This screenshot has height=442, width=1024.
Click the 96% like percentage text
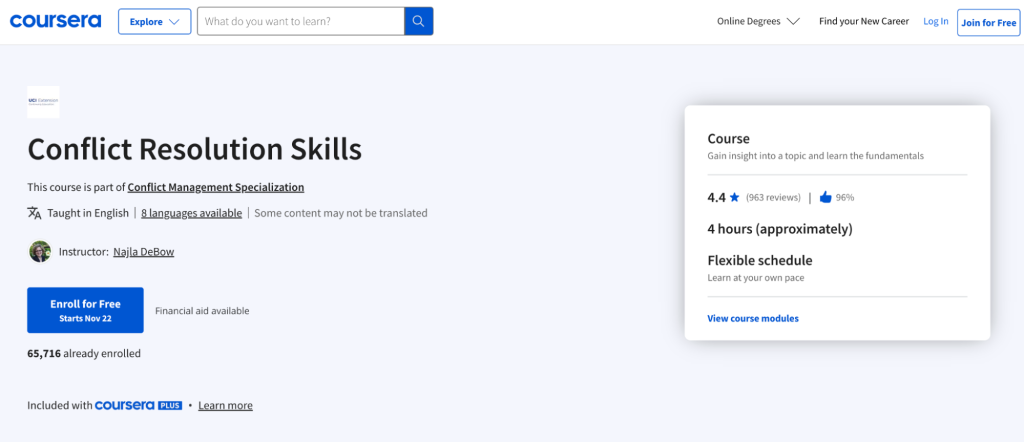pyautogui.click(x=845, y=197)
